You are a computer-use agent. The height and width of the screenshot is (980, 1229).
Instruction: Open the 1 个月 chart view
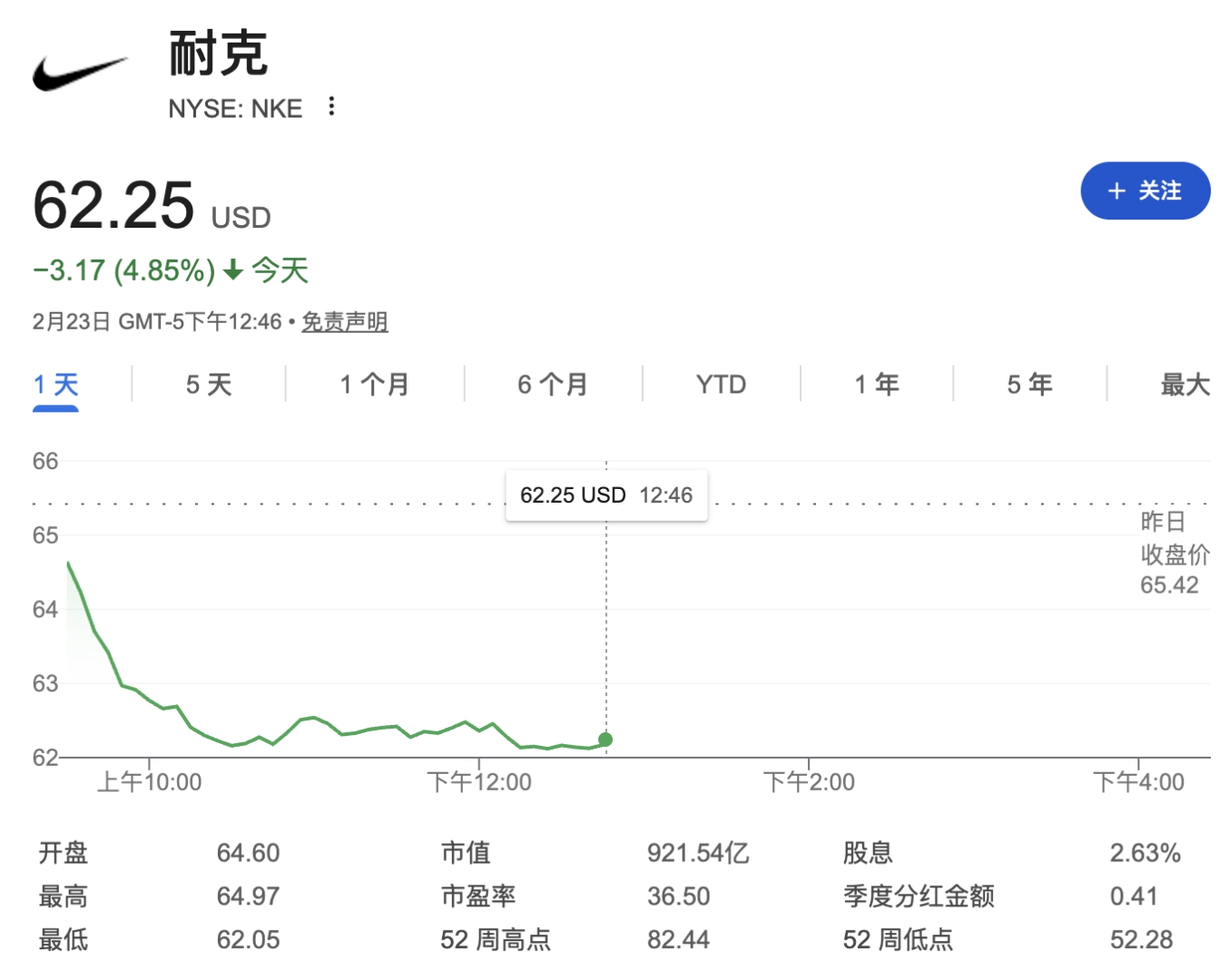point(373,385)
